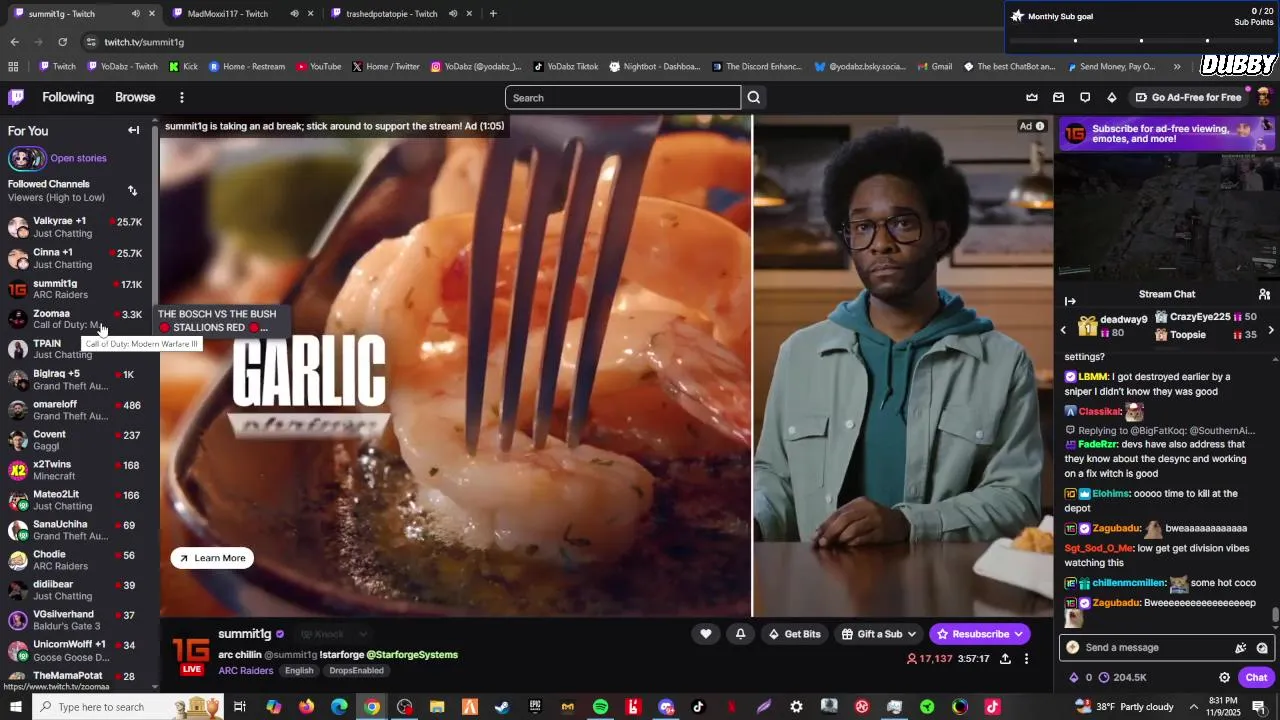1280x720 pixels.
Task: Open the Following page
Action: [x=68, y=97]
